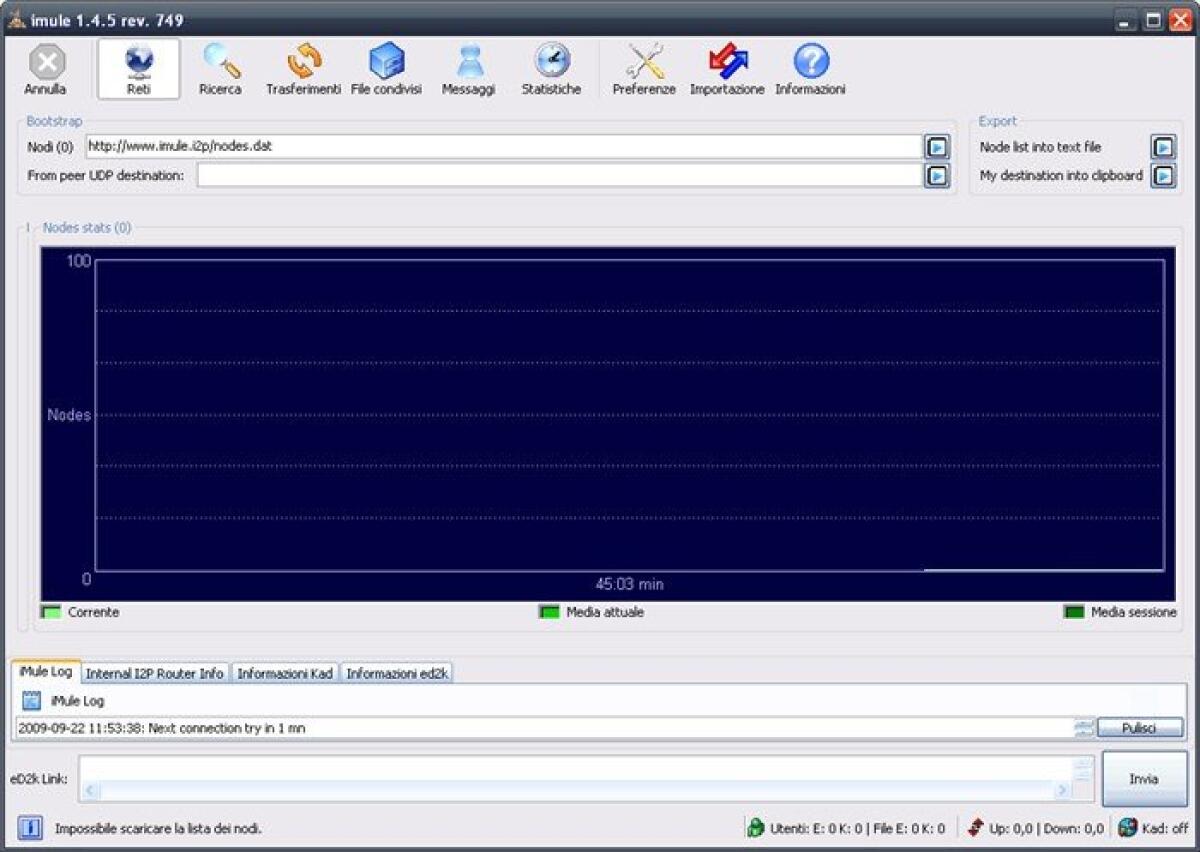Open the Trasferimenti transfers page
The height and width of the screenshot is (852, 1200).
(x=303, y=68)
